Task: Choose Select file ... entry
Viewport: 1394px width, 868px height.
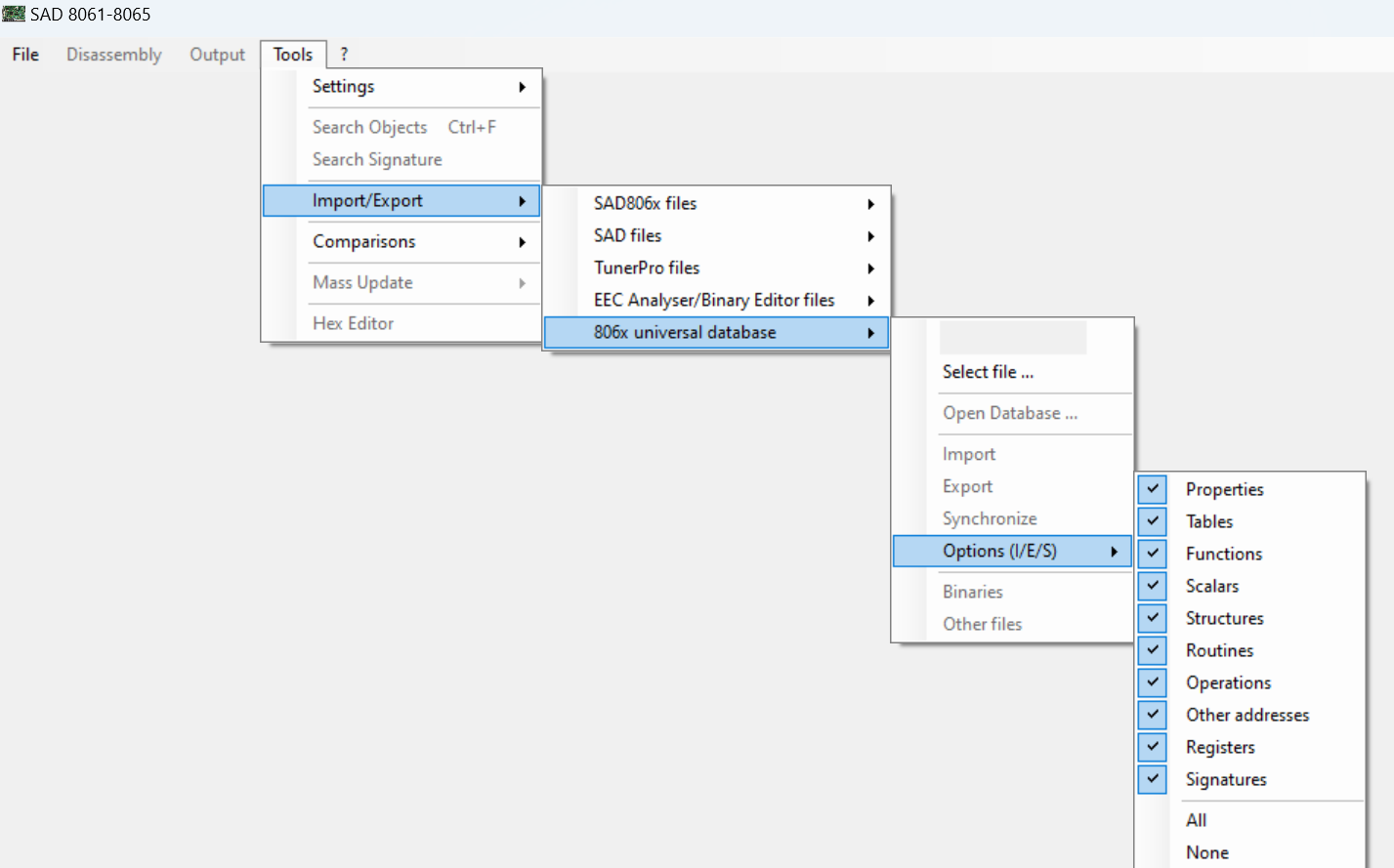Action: pyautogui.click(x=988, y=372)
